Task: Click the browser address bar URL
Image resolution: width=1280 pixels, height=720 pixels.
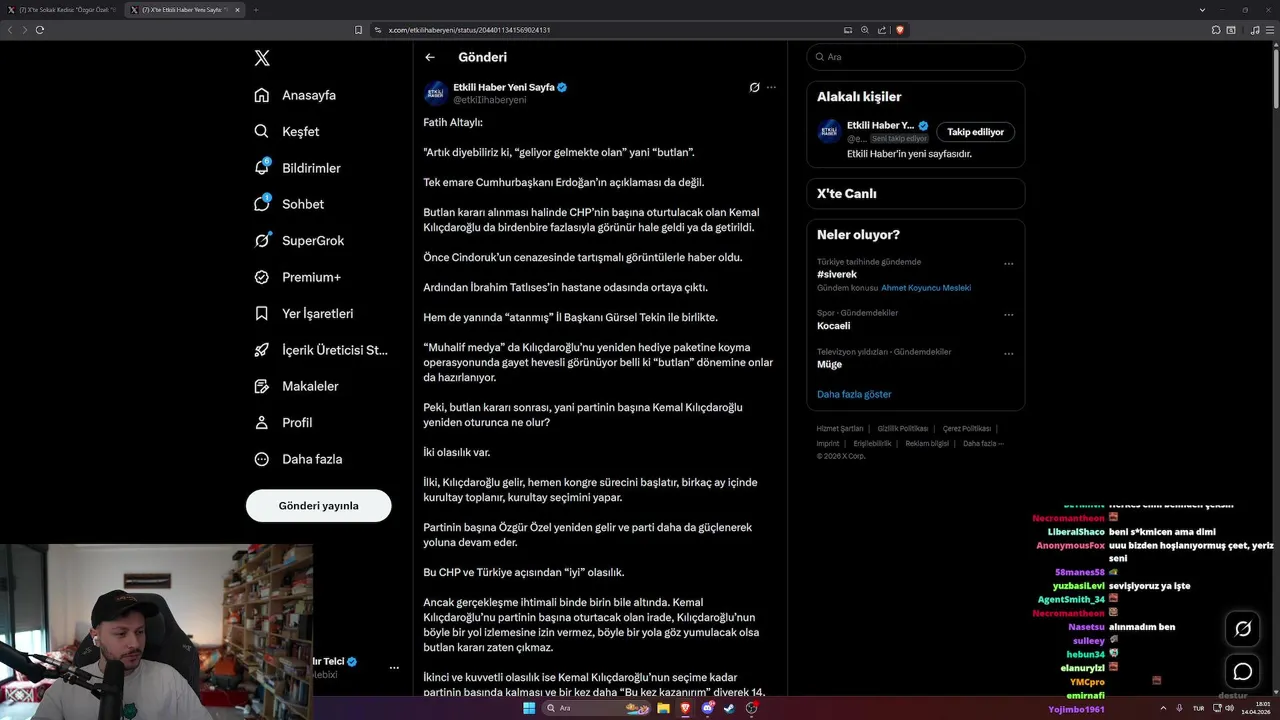Action: pyautogui.click(x=469, y=30)
